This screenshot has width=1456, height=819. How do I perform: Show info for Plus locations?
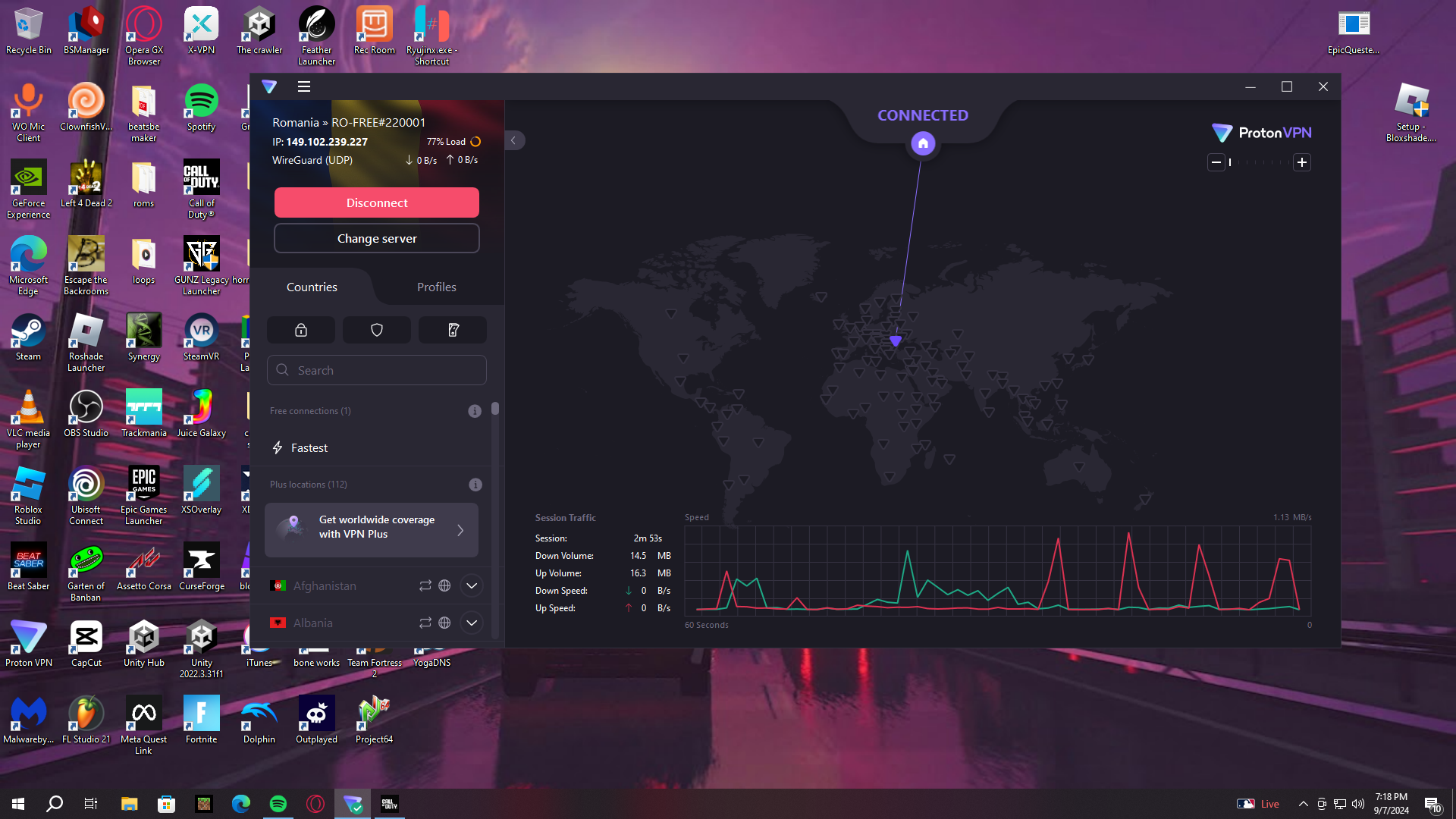[x=475, y=485]
